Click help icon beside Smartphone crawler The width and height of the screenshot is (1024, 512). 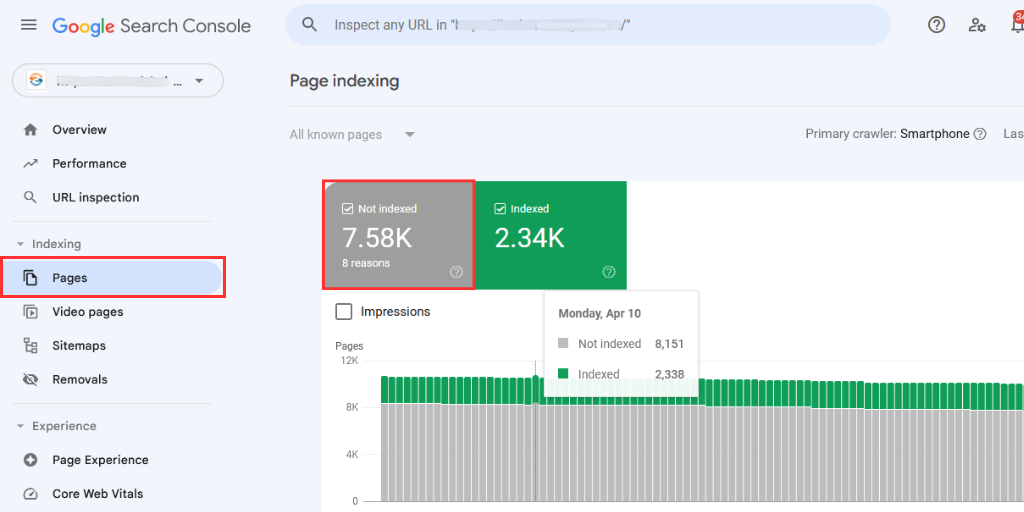pyautogui.click(x=980, y=134)
